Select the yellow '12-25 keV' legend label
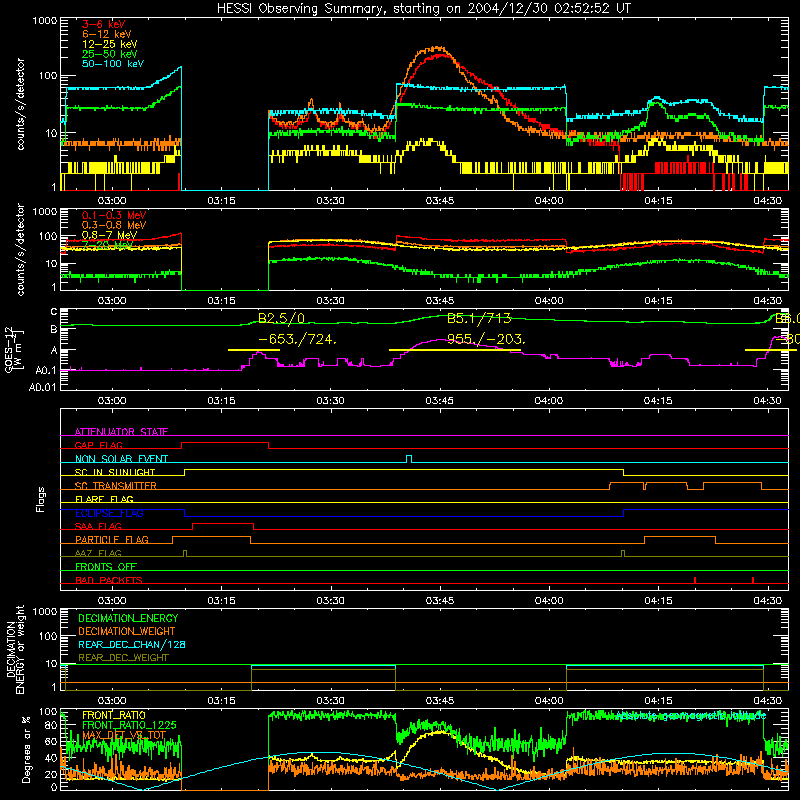 [110, 44]
